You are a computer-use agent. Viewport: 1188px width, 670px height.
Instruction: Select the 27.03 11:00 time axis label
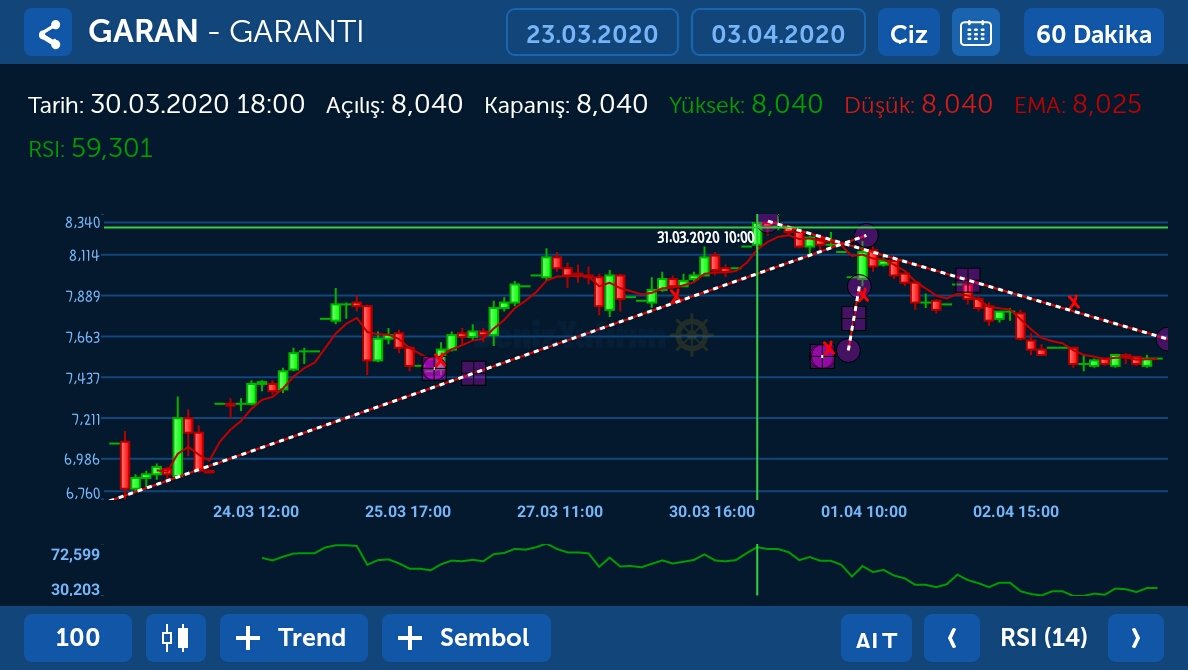pos(560,512)
